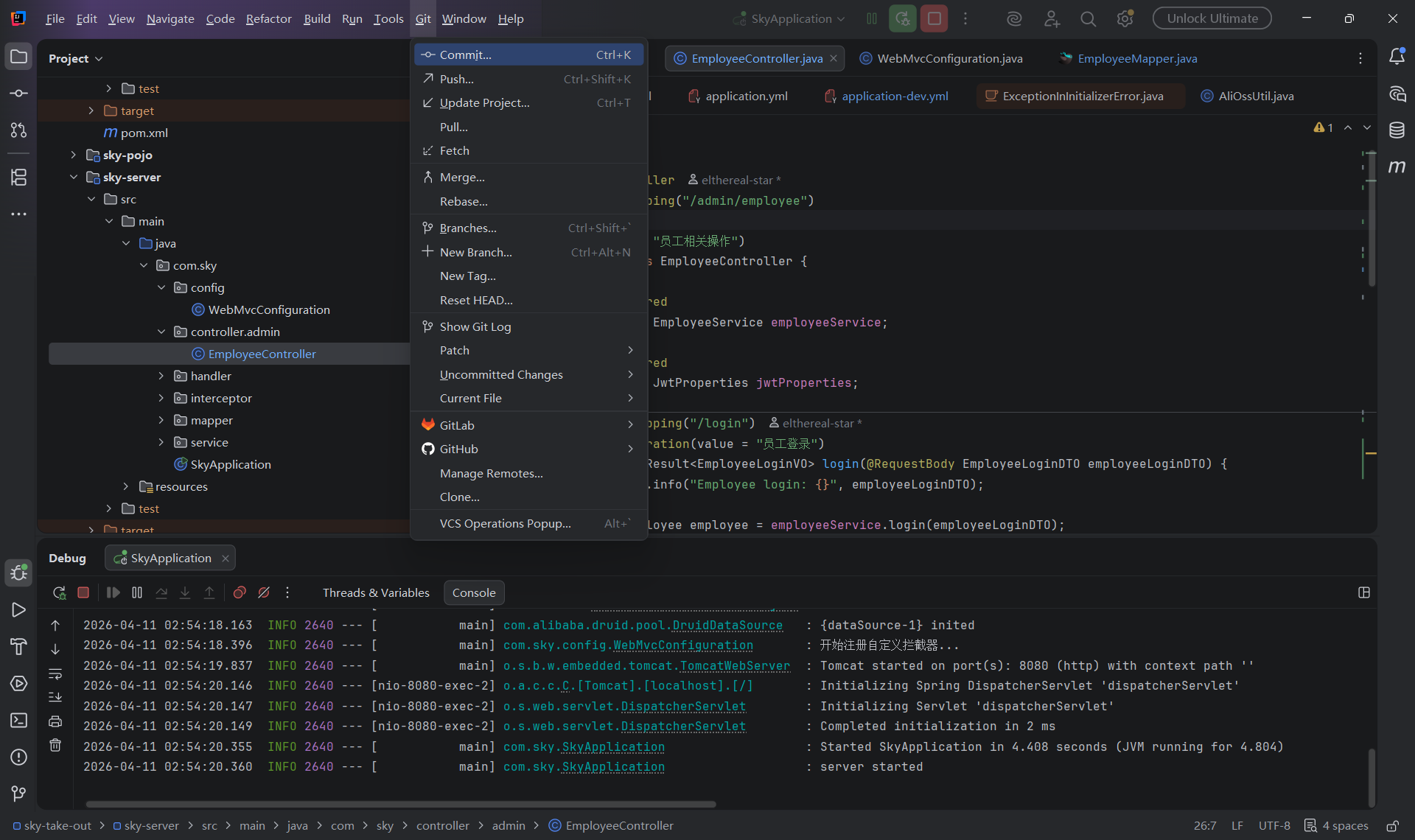Open the SkyApplication run configuration dropdown
The image size is (1415, 840).
click(x=791, y=19)
